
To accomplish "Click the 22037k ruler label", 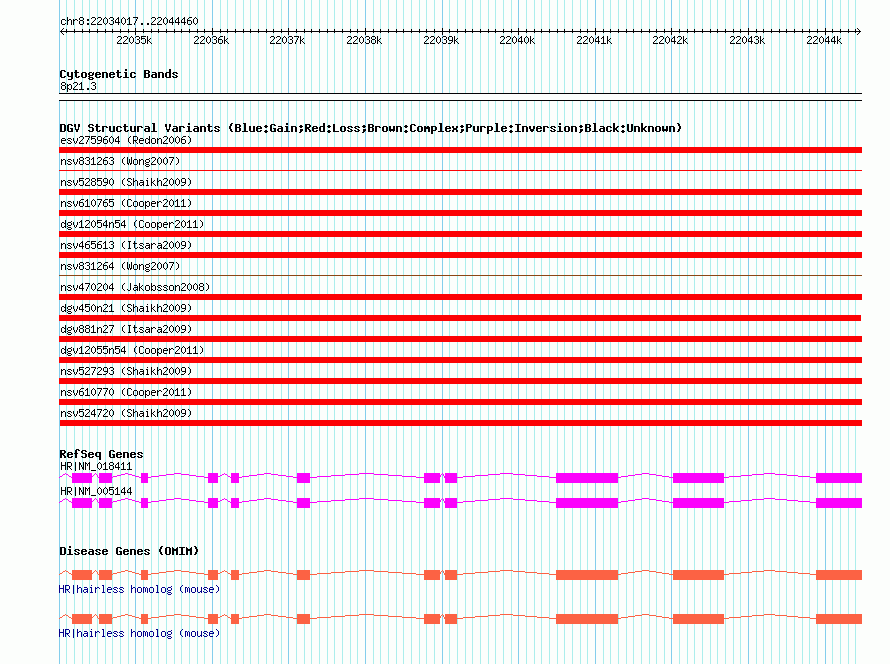I will click(x=287, y=40).
